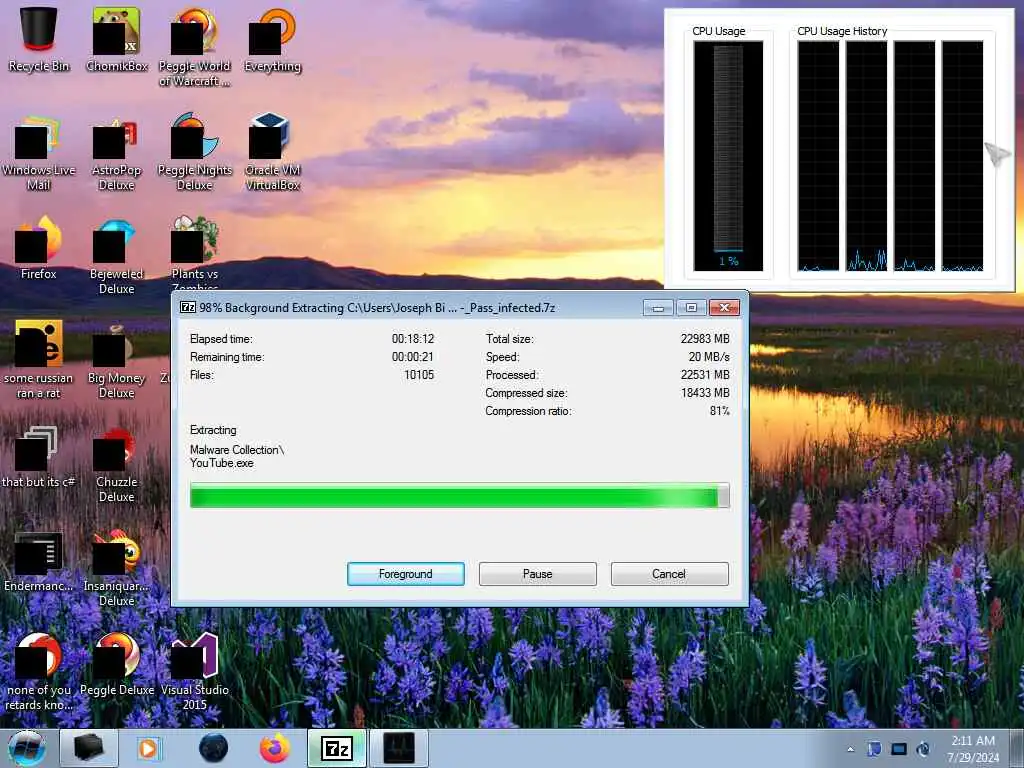Click the 7z icon in dialog title bar
This screenshot has height=768, width=1024.
[188, 307]
